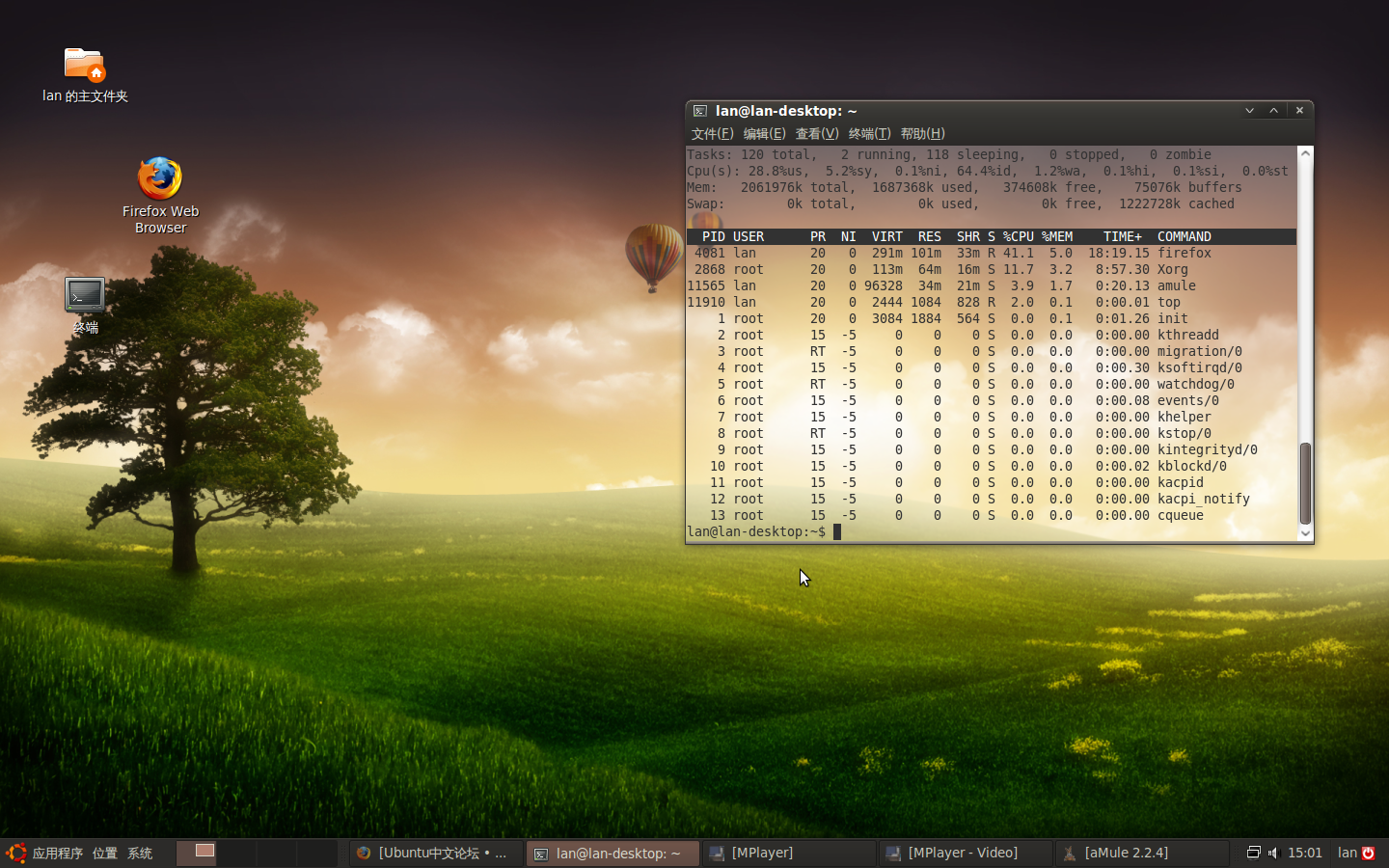The width and height of the screenshot is (1389, 868).
Task: Click the watchdog/0 process row
Action: coord(991,384)
